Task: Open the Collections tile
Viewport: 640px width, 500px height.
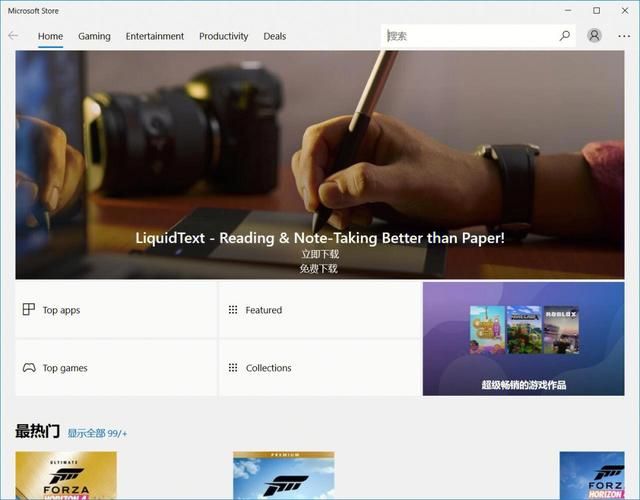Action: coord(320,368)
